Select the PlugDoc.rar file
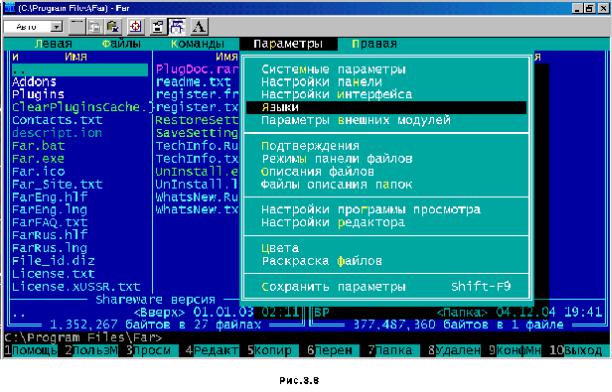Image resolution: width=612 pixels, height=392 pixels. pos(197,69)
